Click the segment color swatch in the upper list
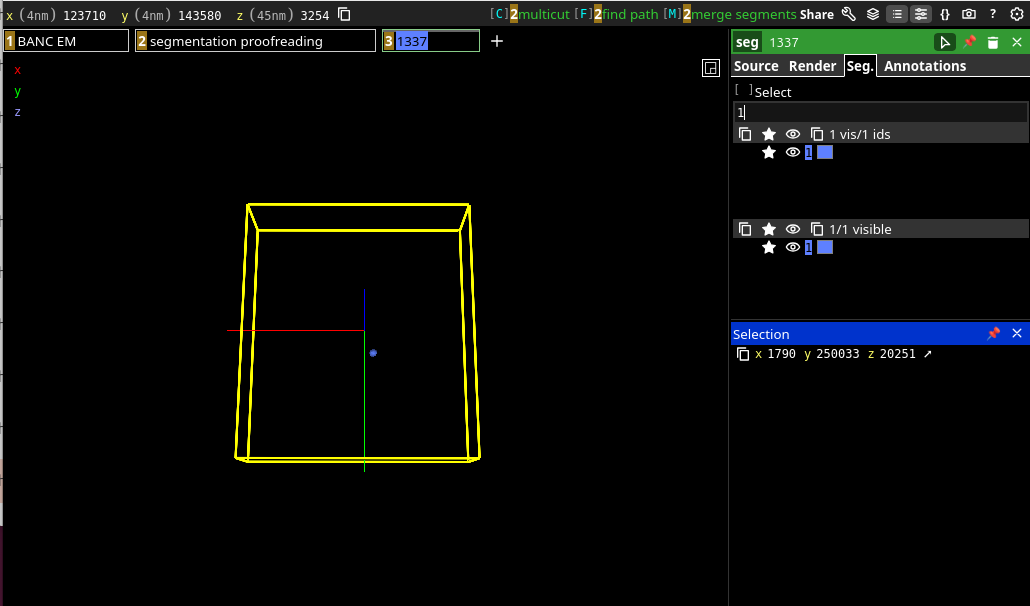The height and width of the screenshot is (606, 1030). pyautogui.click(x=825, y=152)
